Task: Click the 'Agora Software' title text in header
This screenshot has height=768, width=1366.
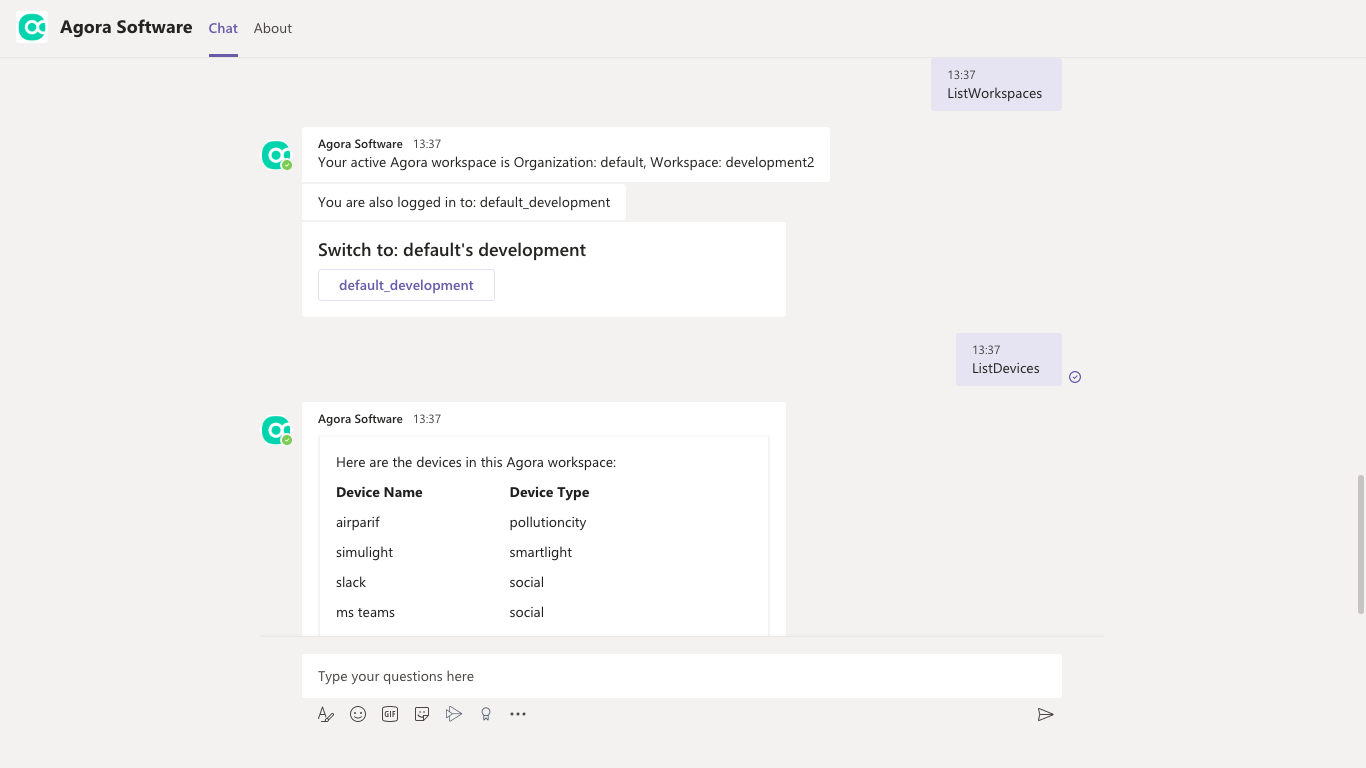Action: pyautogui.click(x=126, y=27)
